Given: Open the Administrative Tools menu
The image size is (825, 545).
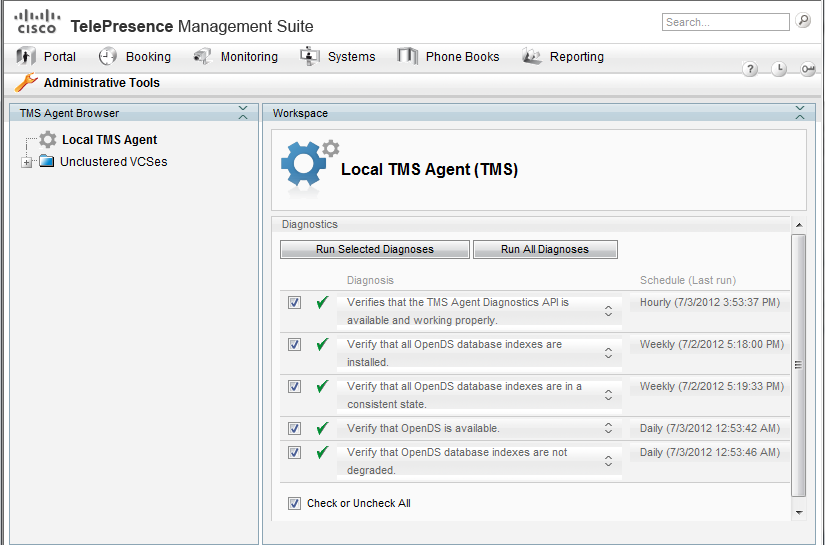Looking at the screenshot, I should pyautogui.click(x=102, y=83).
